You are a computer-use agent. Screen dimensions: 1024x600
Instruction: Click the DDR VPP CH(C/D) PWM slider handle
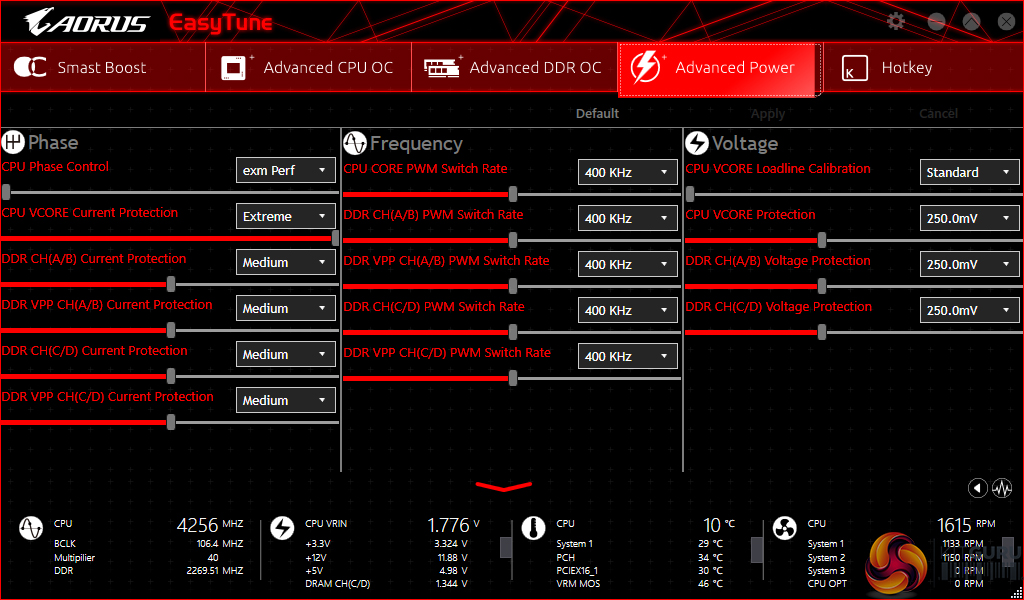coord(513,378)
